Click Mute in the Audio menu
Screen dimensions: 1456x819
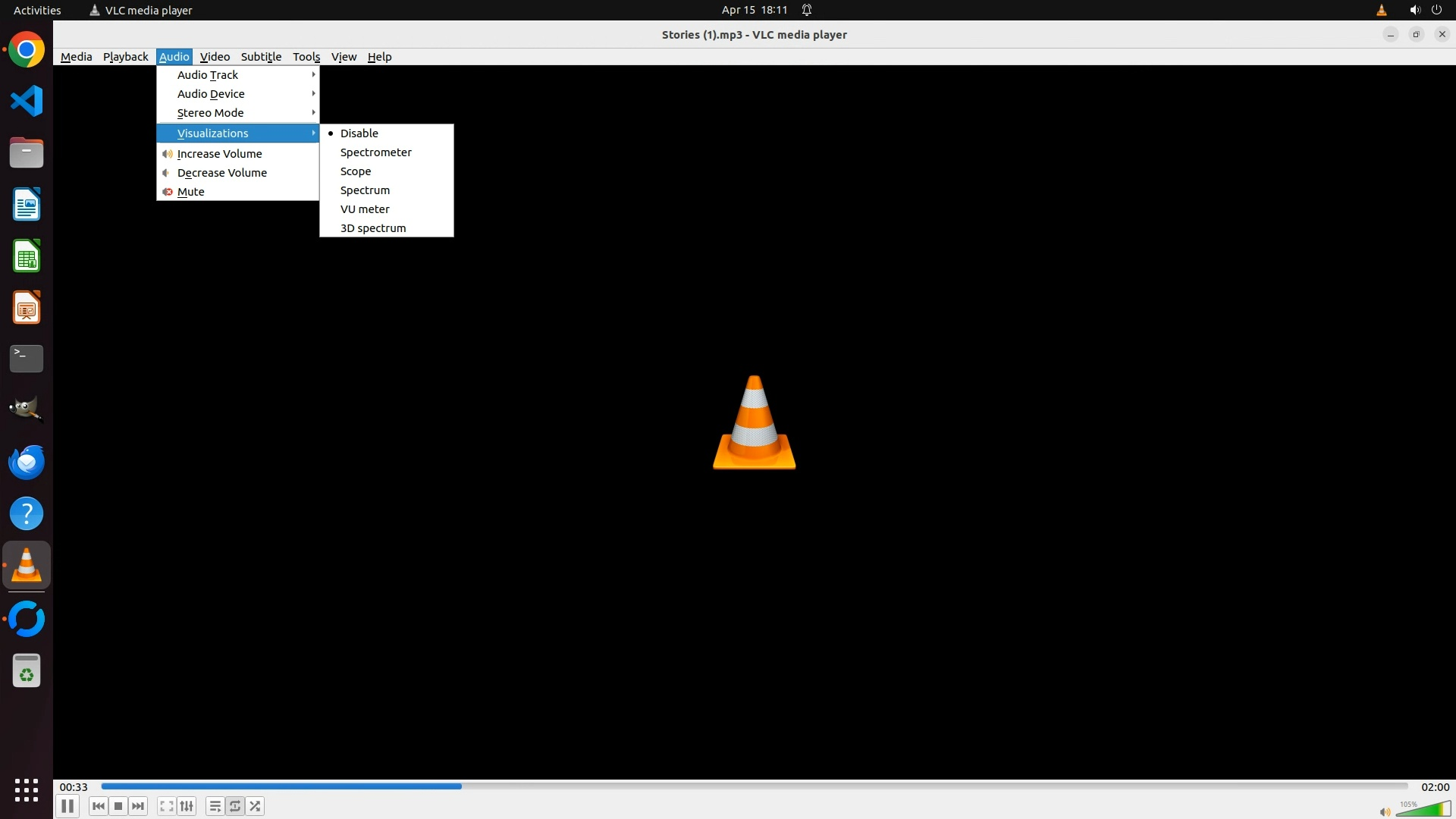190,192
